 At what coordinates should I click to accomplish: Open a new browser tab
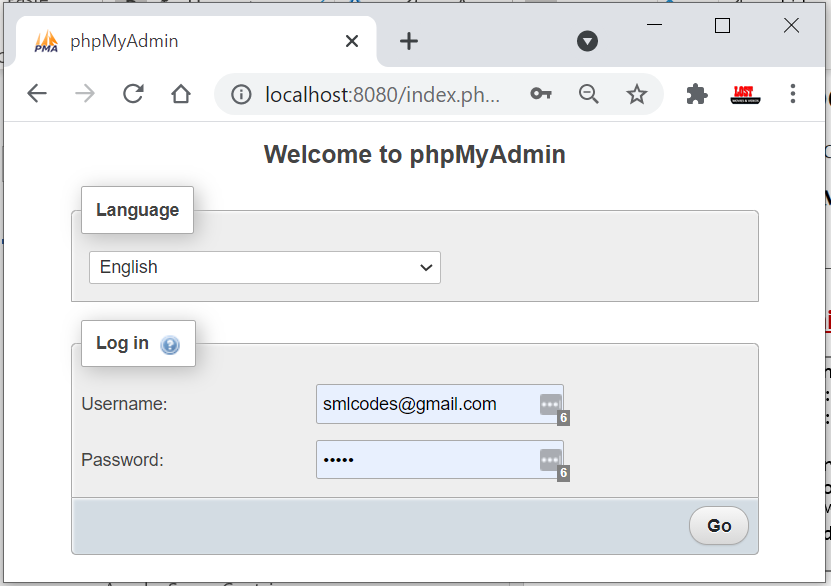pyautogui.click(x=409, y=41)
